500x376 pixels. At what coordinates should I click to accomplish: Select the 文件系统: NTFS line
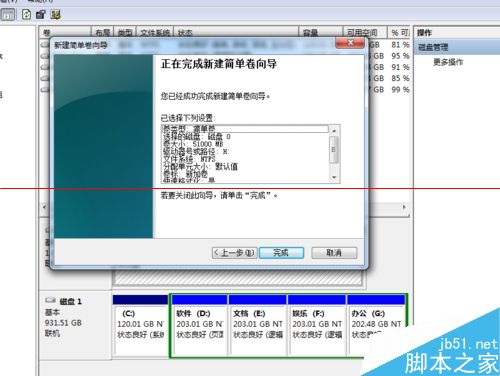(x=189, y=159)
